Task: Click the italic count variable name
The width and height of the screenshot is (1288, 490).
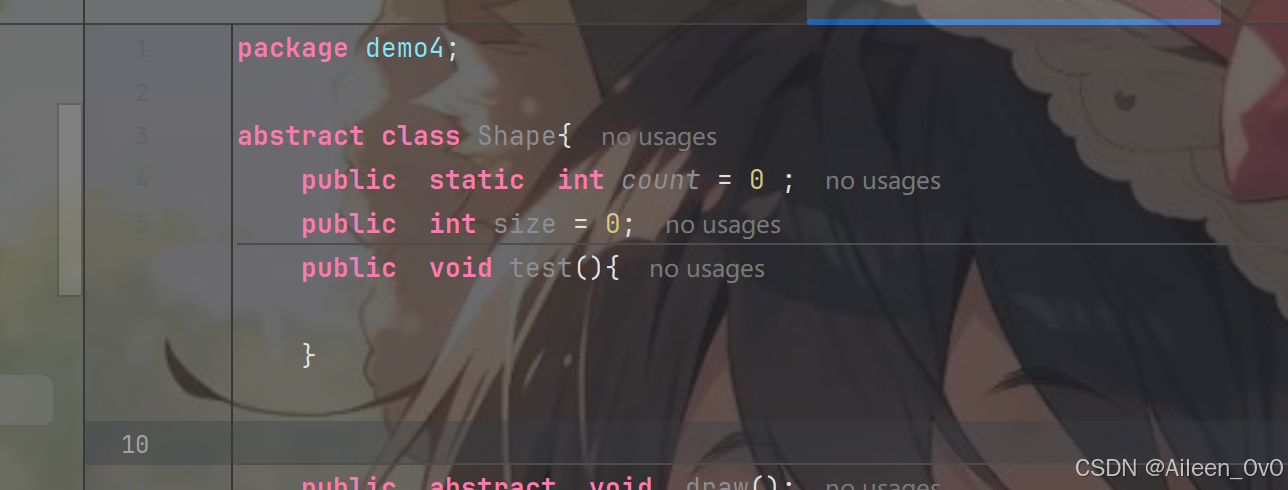Action: (661, 180)
